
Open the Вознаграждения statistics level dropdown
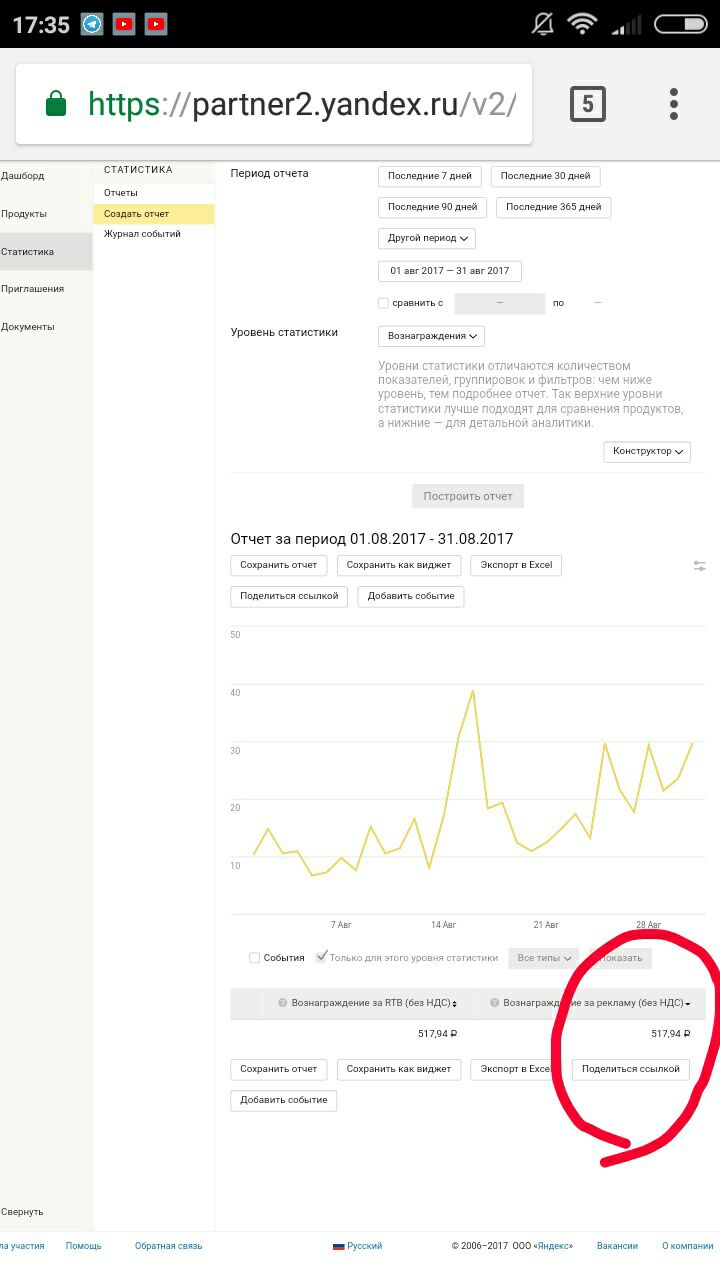tap(431, 336)
